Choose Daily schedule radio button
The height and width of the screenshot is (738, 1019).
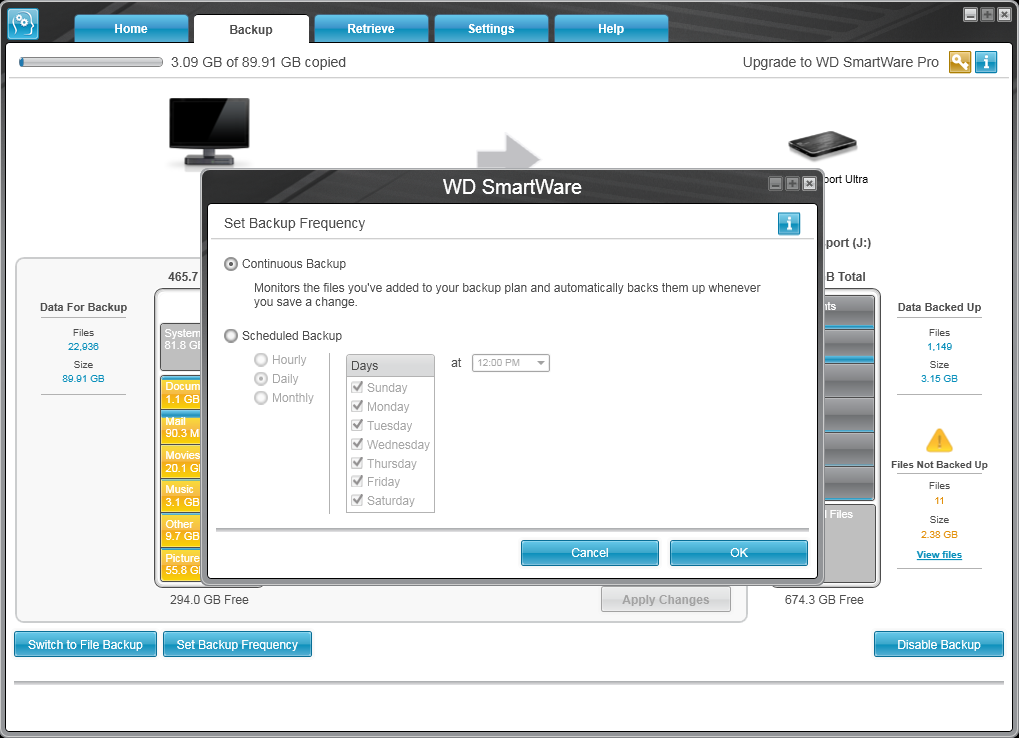coord(261,379)
